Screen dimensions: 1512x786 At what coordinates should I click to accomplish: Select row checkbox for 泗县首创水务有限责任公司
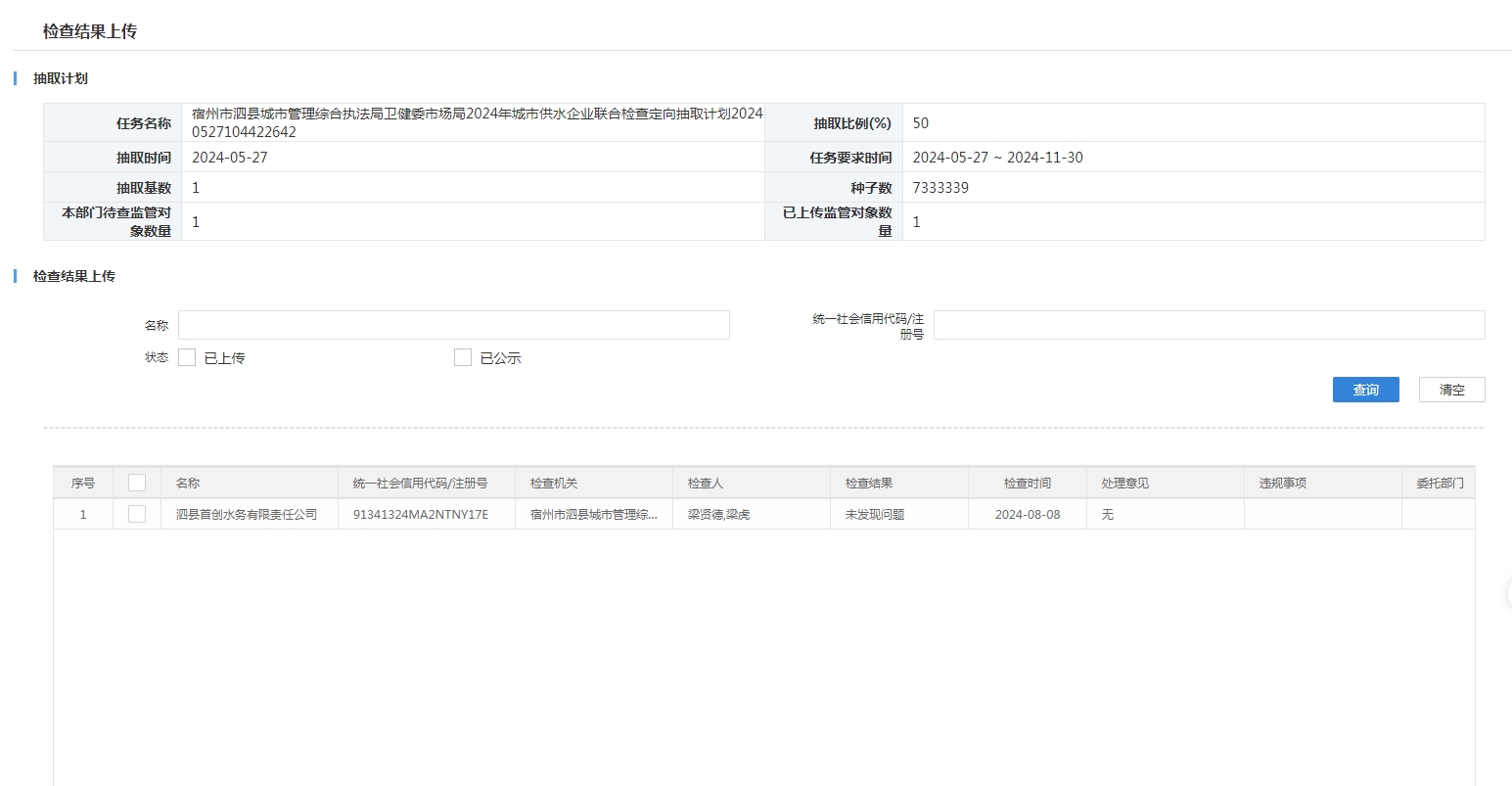[x=137, y=514]
